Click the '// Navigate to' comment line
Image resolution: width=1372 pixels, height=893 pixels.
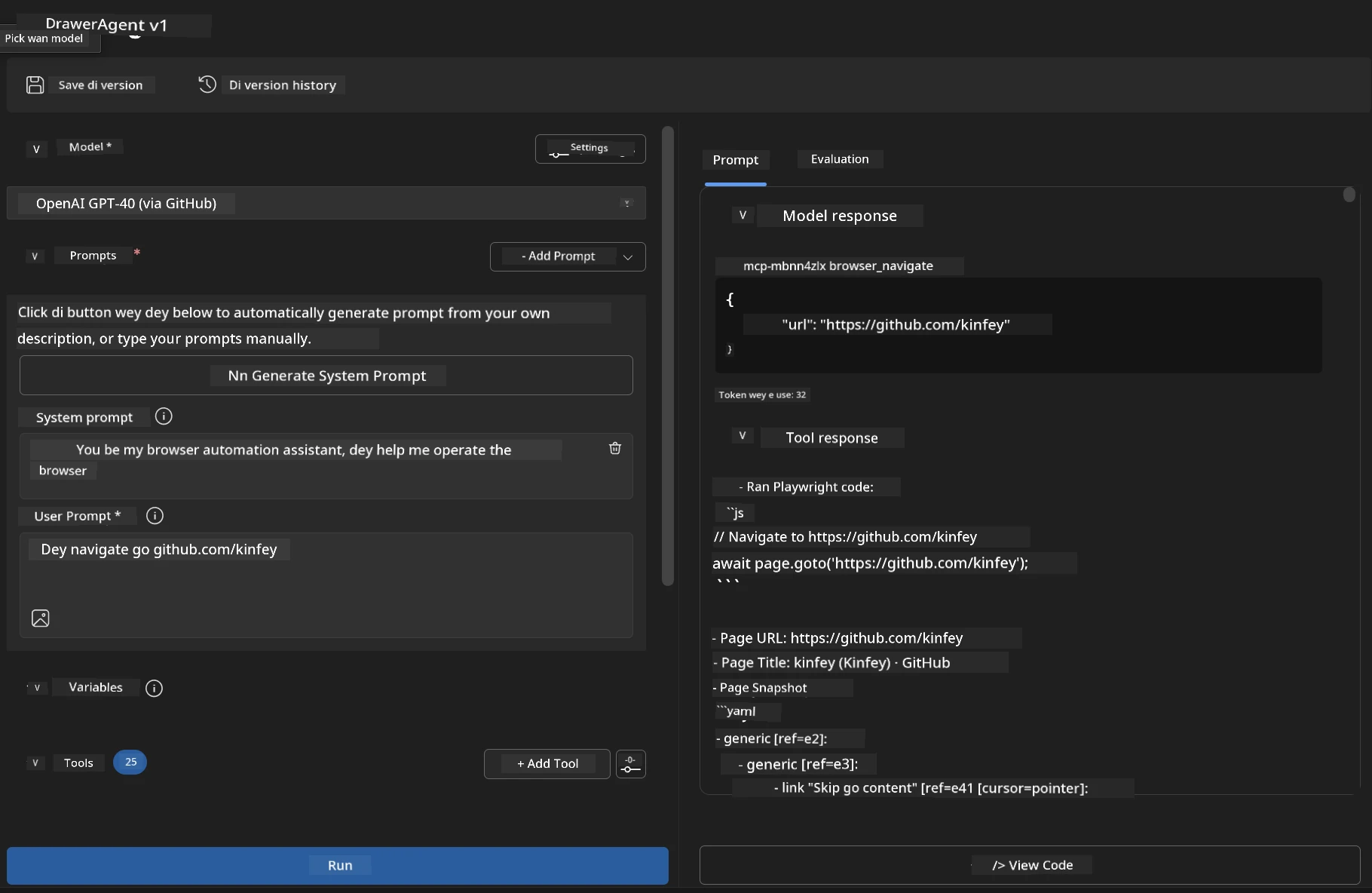845,537
